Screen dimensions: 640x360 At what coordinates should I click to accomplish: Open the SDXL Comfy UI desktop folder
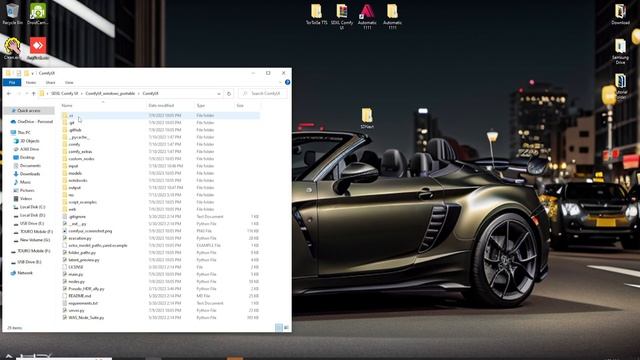tap(342, 16)
